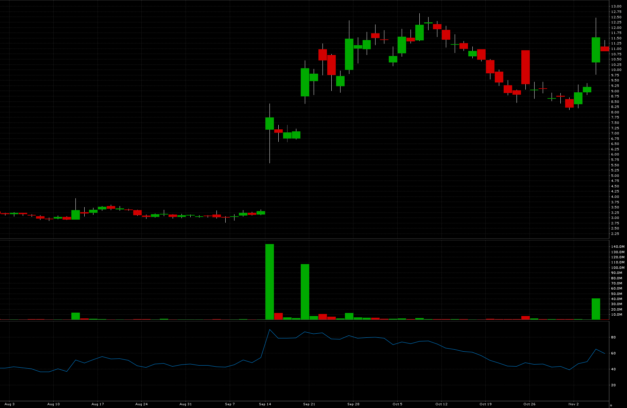Click the 'Sep 7' date label

tap(229, 403)
